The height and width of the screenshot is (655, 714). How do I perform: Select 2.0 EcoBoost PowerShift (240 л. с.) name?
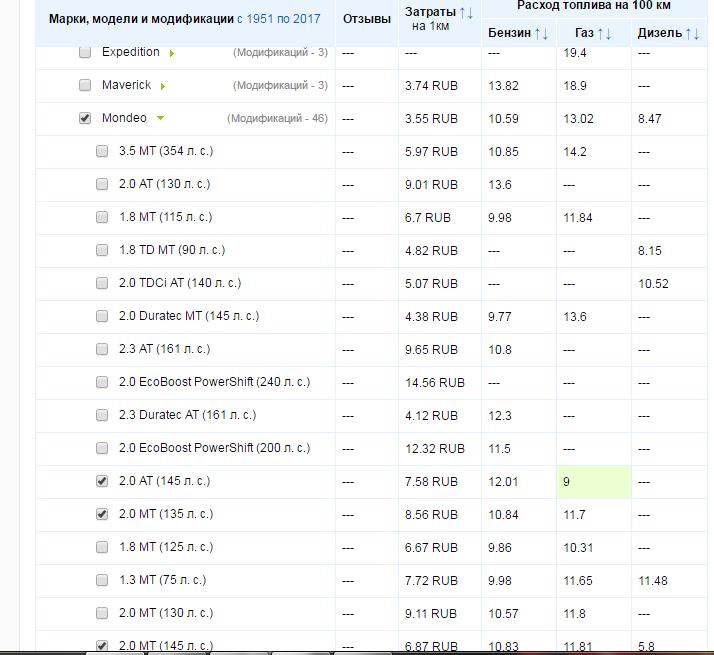pos(214,382)
